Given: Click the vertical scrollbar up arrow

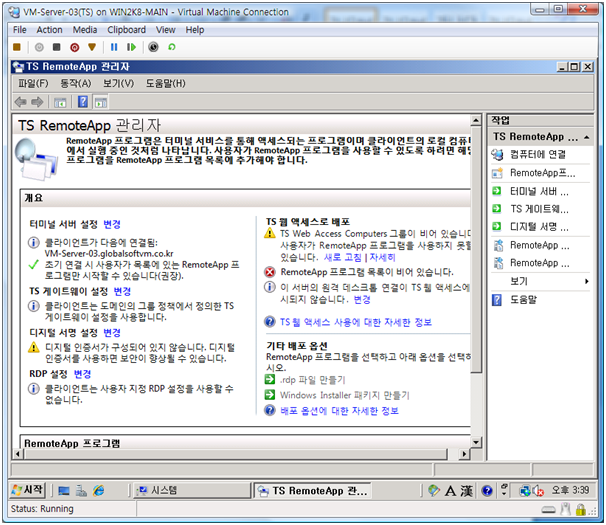Looking at the screenshot, I should point(476,121).
